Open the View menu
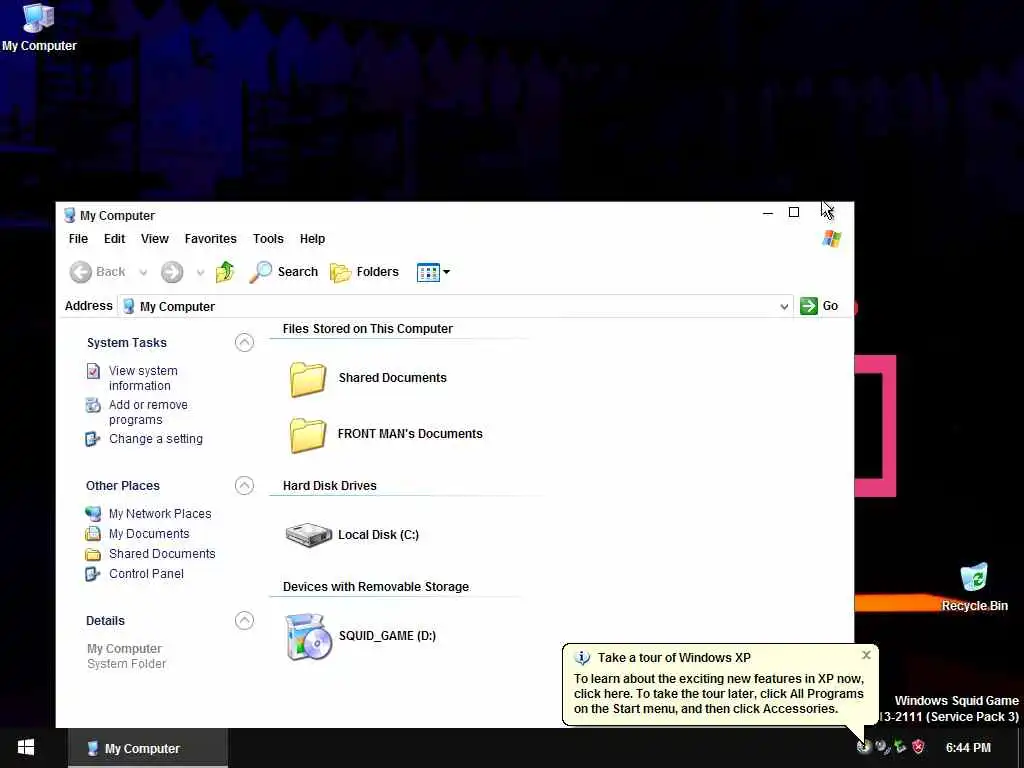Screen dimensions: 1024x768 (x=155, y=239)
